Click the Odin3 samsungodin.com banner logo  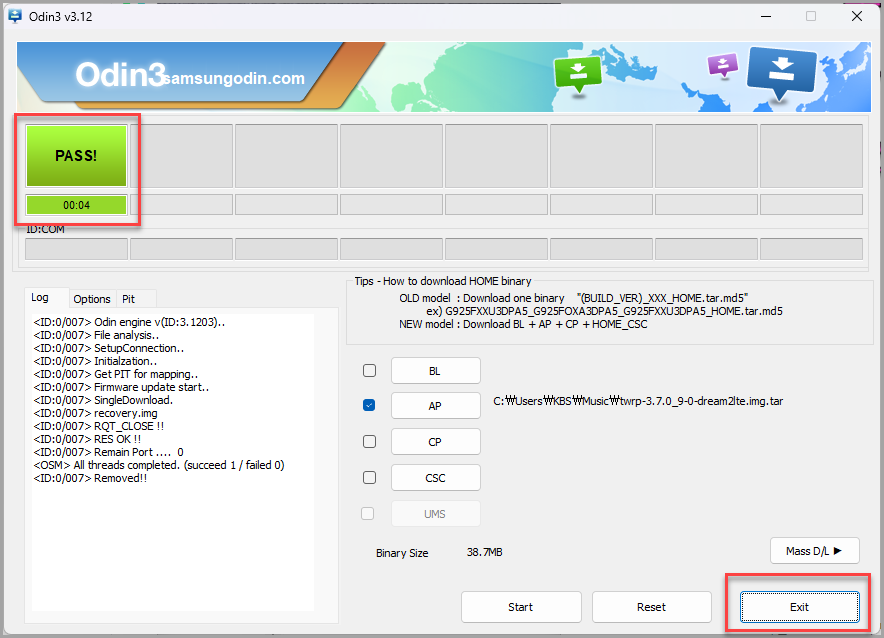[x=190, y=76]
